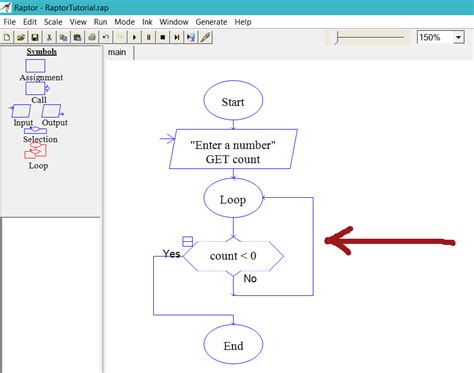474x373 pixels.
Task: Open the View menu
Action: pyautogui.click(x=78, y=22)
